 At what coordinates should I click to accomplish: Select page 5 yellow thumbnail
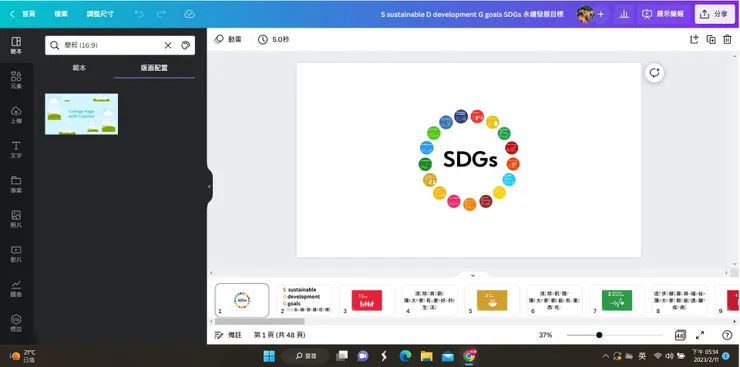[x=492, y=300]
